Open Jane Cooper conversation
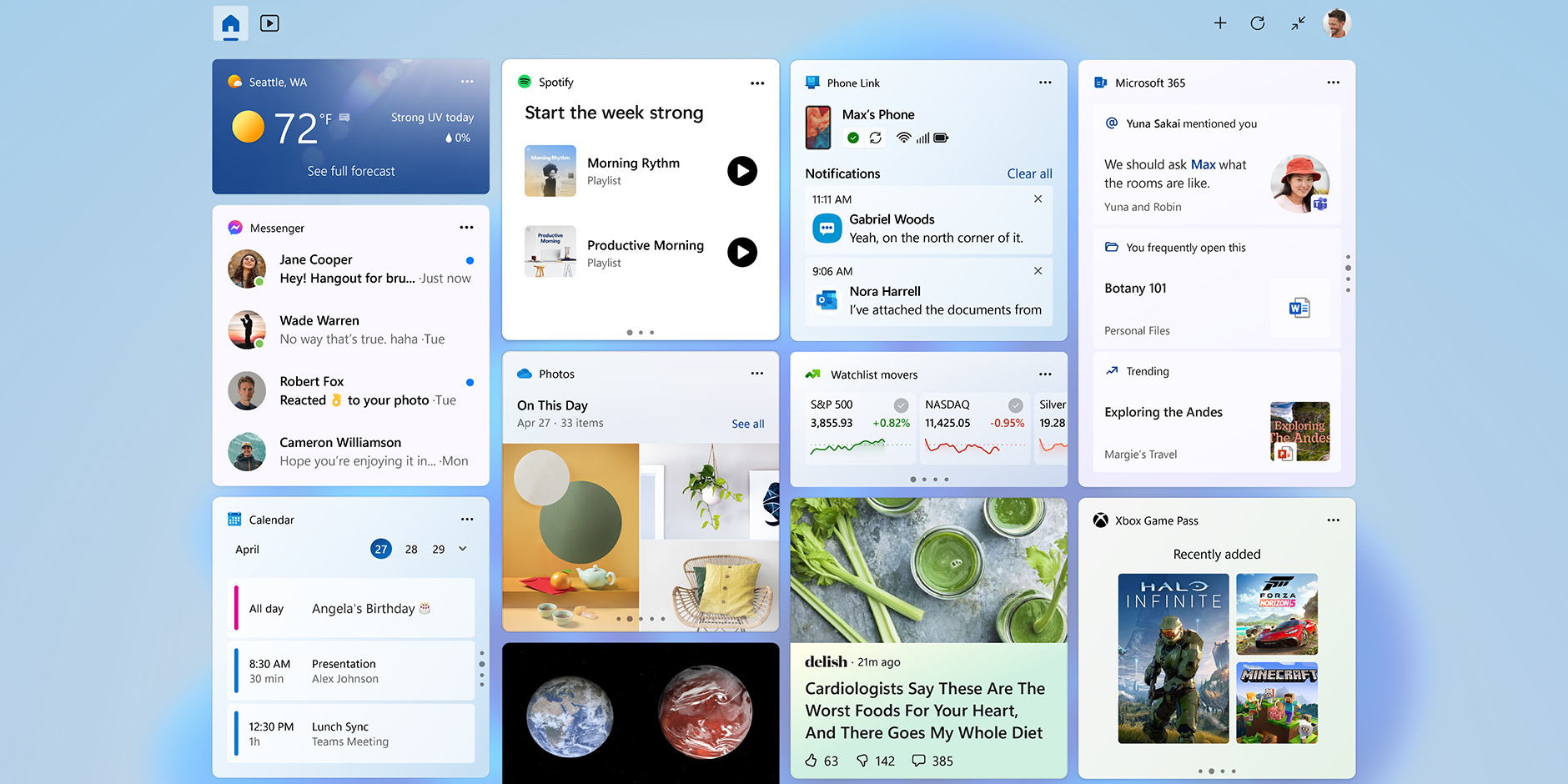This screenshot has height=784, width=1568. pos(351,269)
